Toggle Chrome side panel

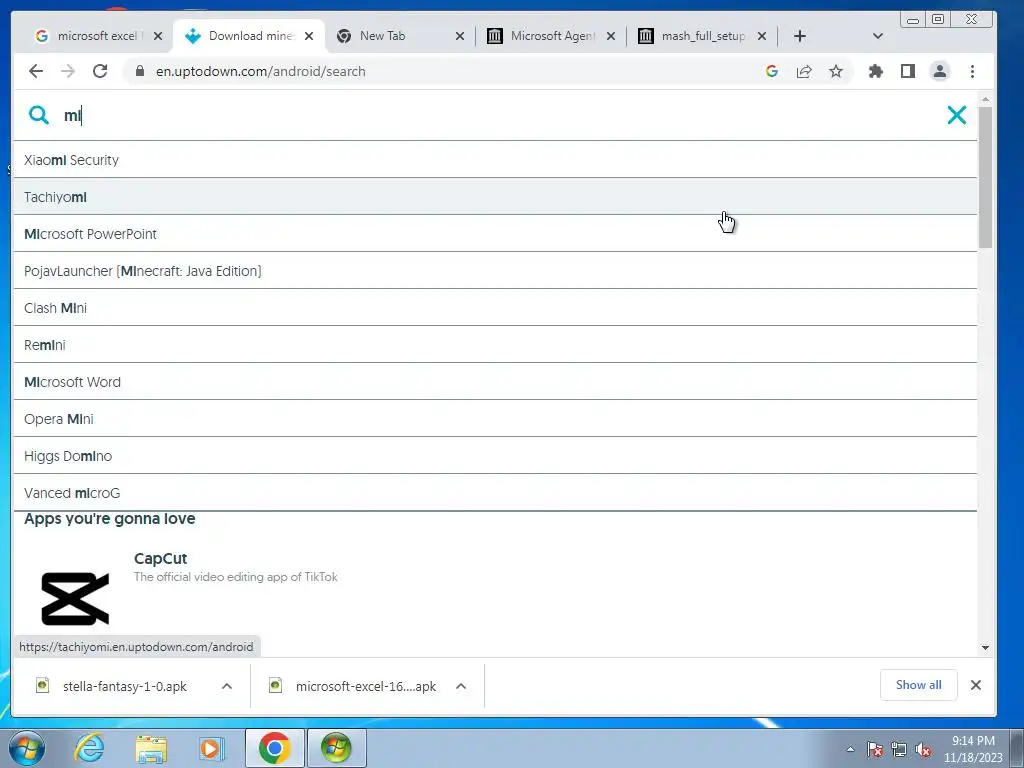(908, 71)
